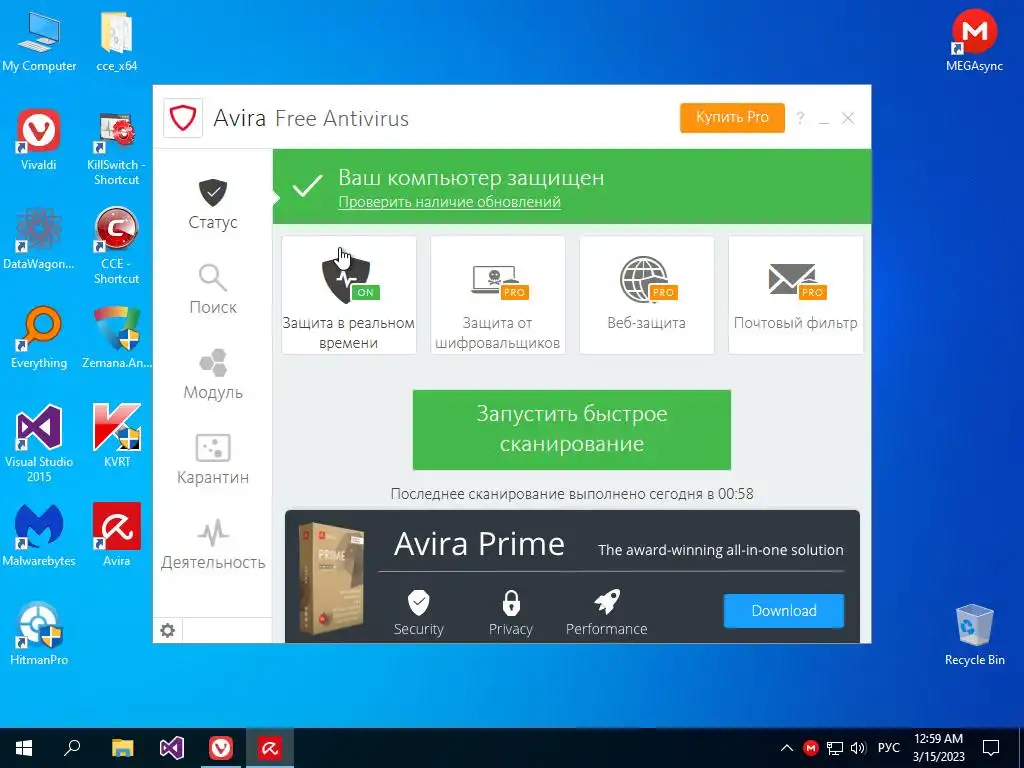1024x768 pixels.
Task: Open the Windows Start menu
Action: click(24, 748)
